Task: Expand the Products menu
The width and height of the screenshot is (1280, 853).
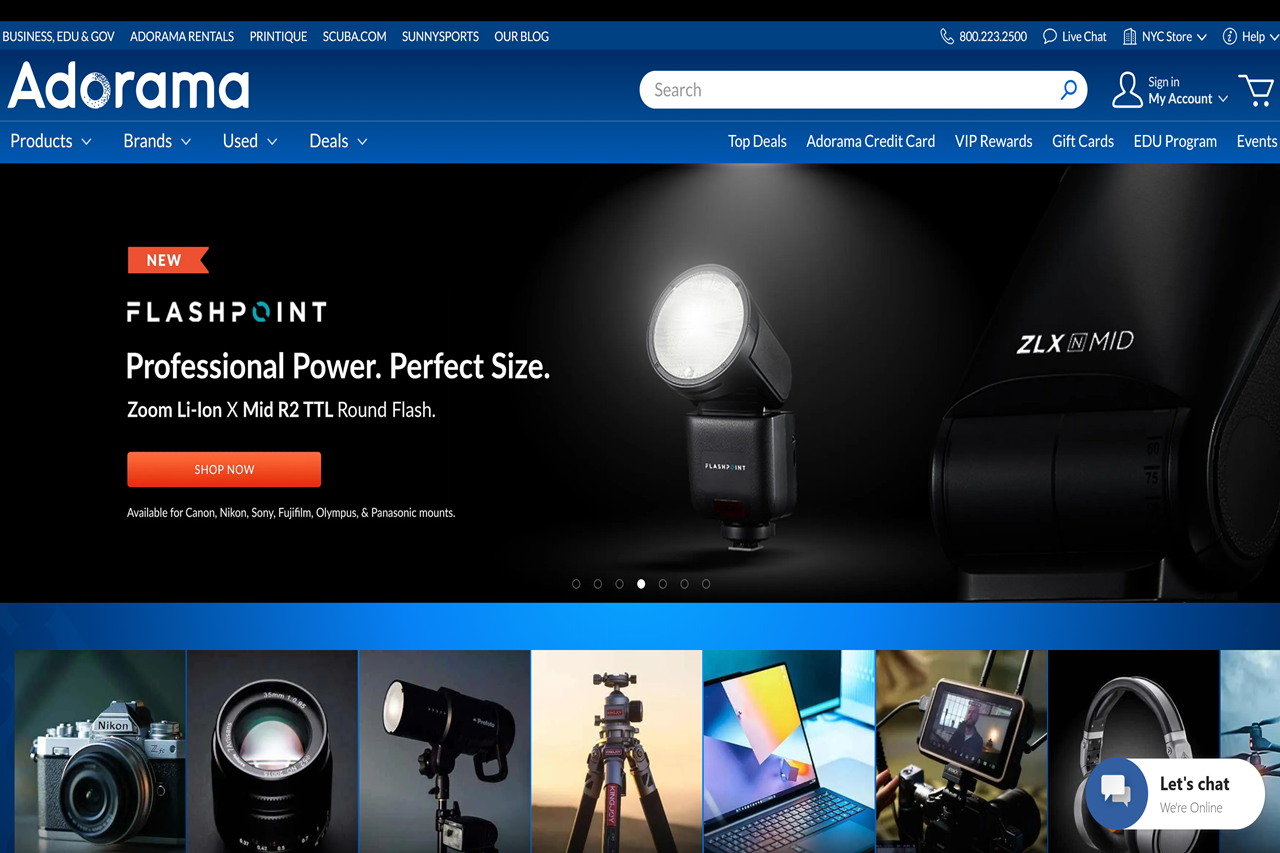Action: point(50,141)
